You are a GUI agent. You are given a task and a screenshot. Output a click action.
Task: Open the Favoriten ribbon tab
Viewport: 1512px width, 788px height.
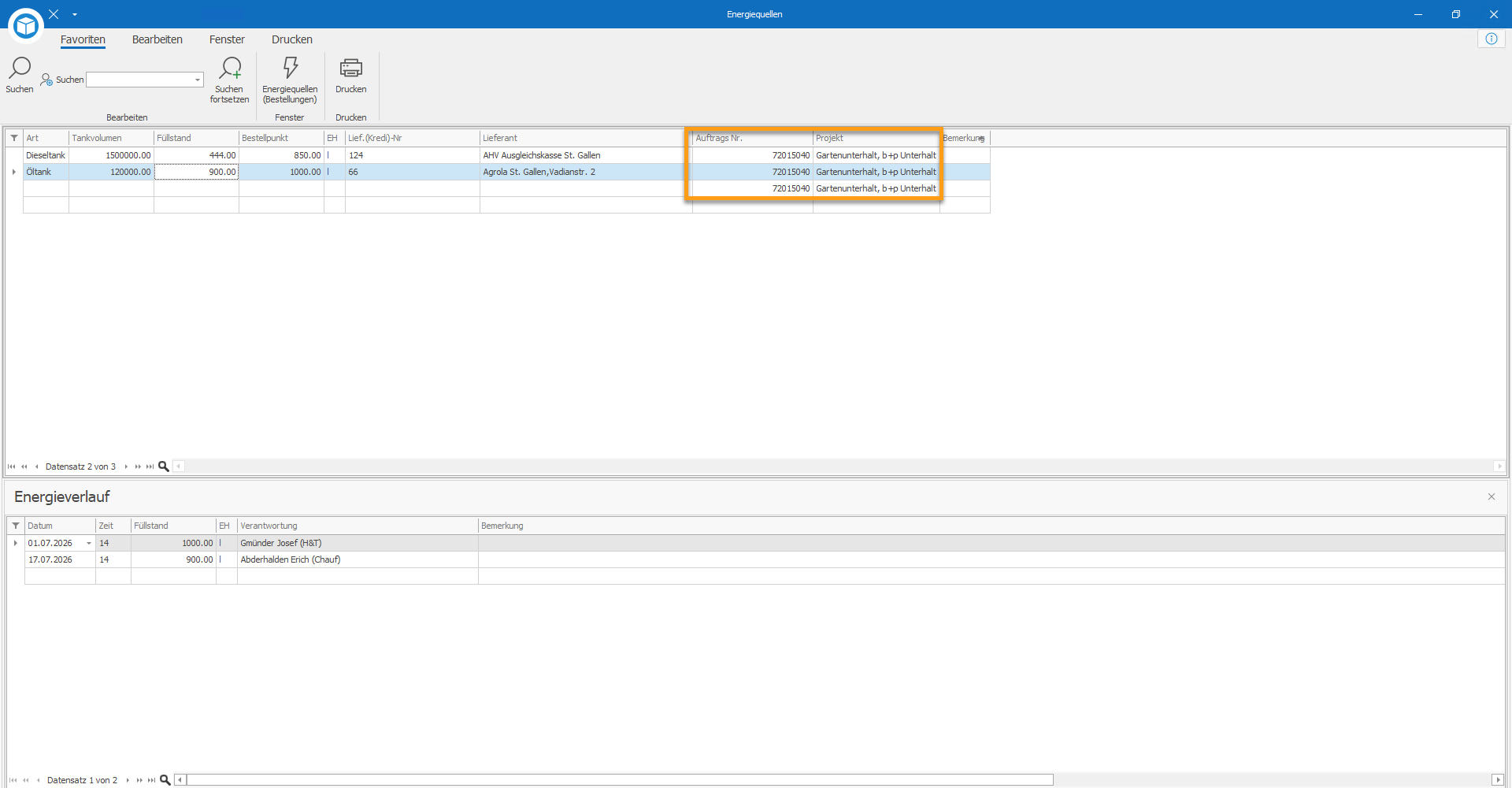(x=83, y=39)
